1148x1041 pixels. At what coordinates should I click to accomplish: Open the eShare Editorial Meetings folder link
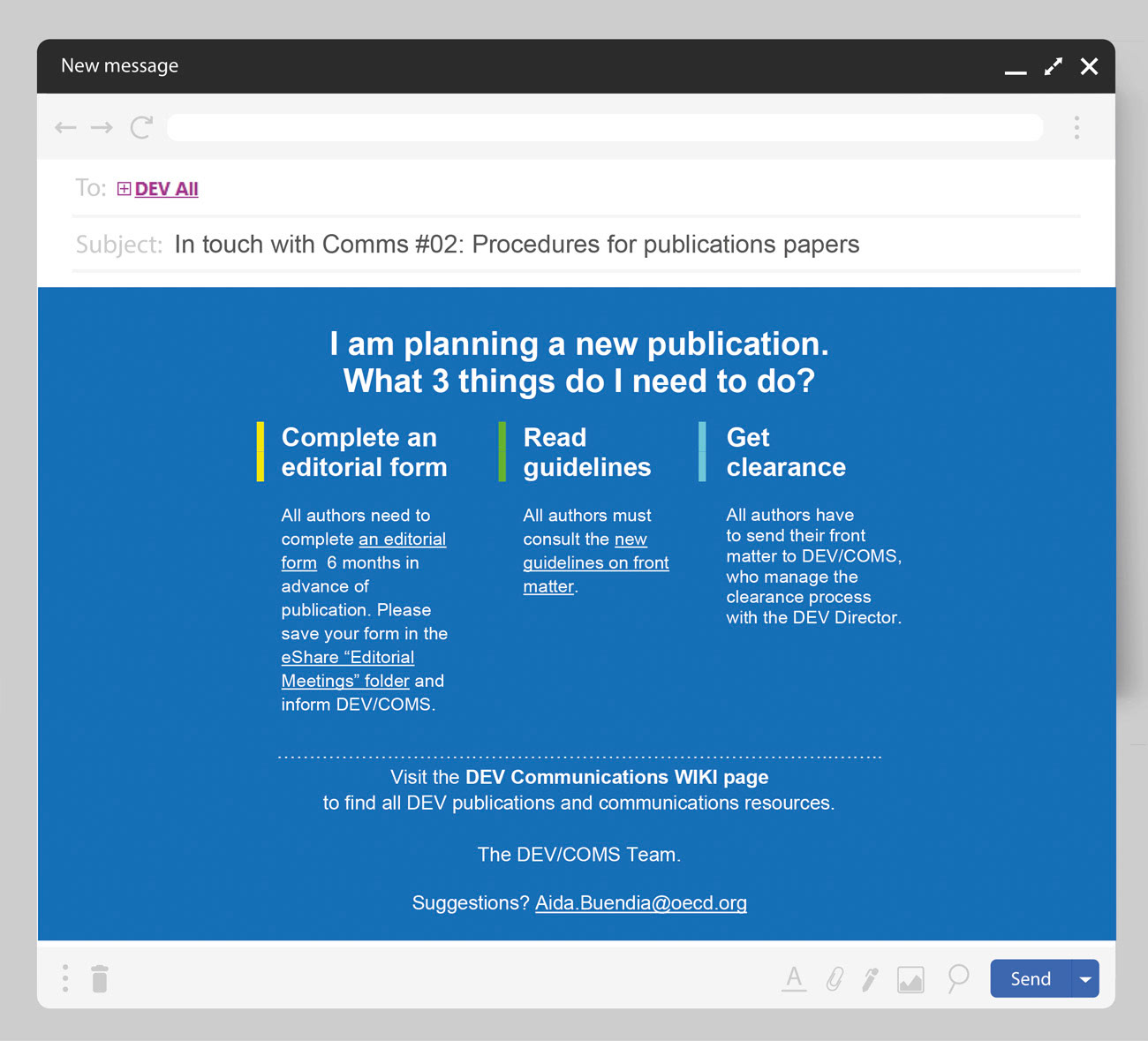click(x=348, y=668)
